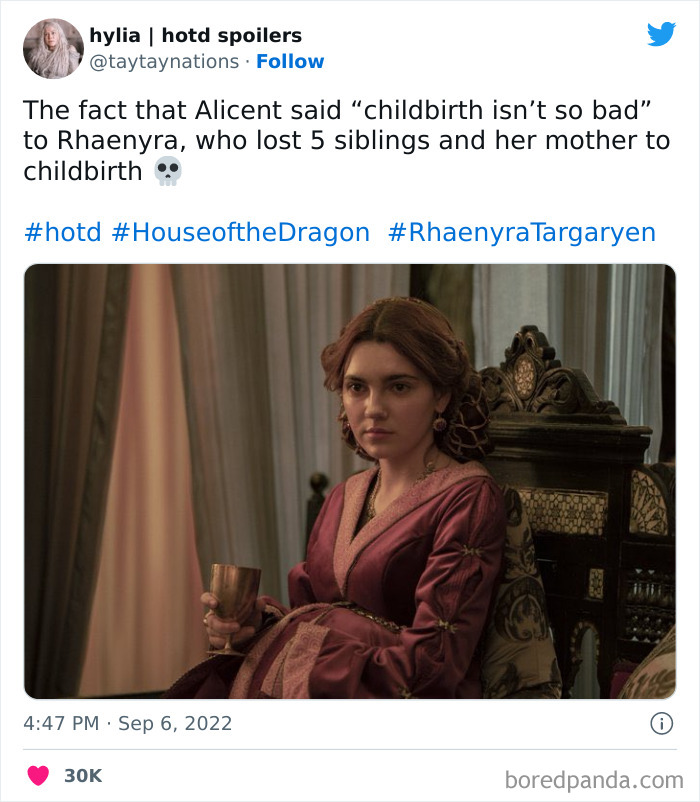This screenshot has width=700, height=802.
Task: Click the 30K like count
Action: (85, 773)
